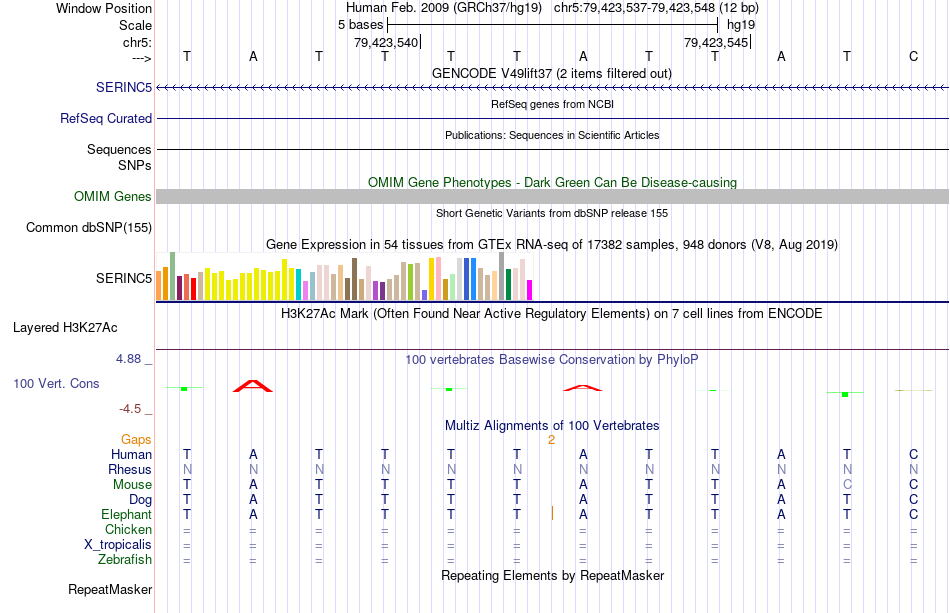Select the Mouse species row label
950x613 pixels.
click(x=132, y=485)
